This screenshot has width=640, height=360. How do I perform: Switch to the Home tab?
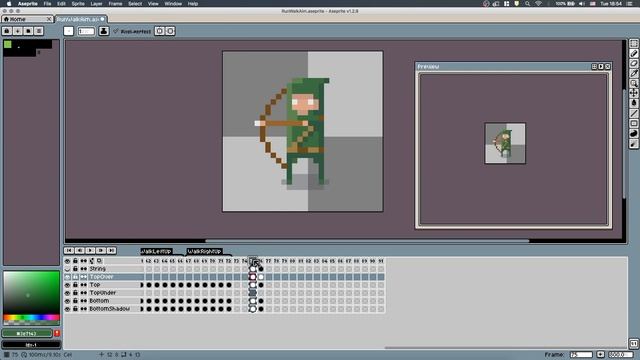point(27,19)
